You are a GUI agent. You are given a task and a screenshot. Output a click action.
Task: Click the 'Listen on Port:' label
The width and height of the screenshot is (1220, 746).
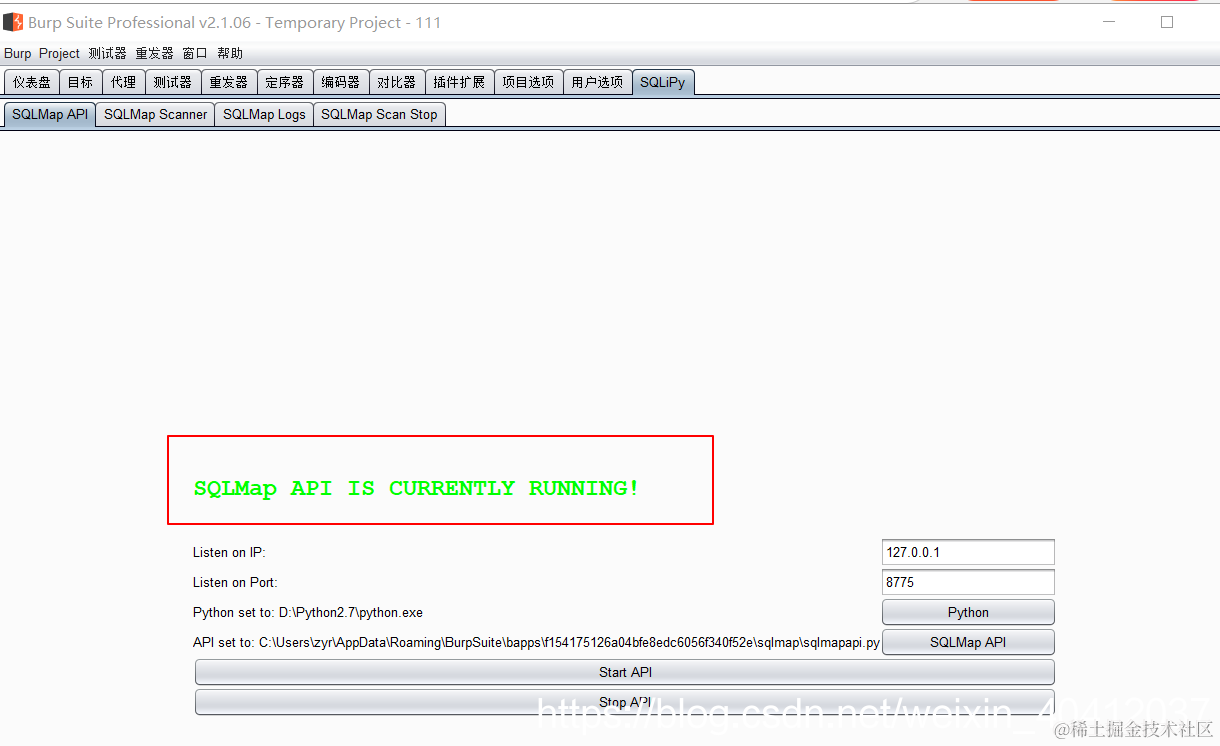[235, 582]
